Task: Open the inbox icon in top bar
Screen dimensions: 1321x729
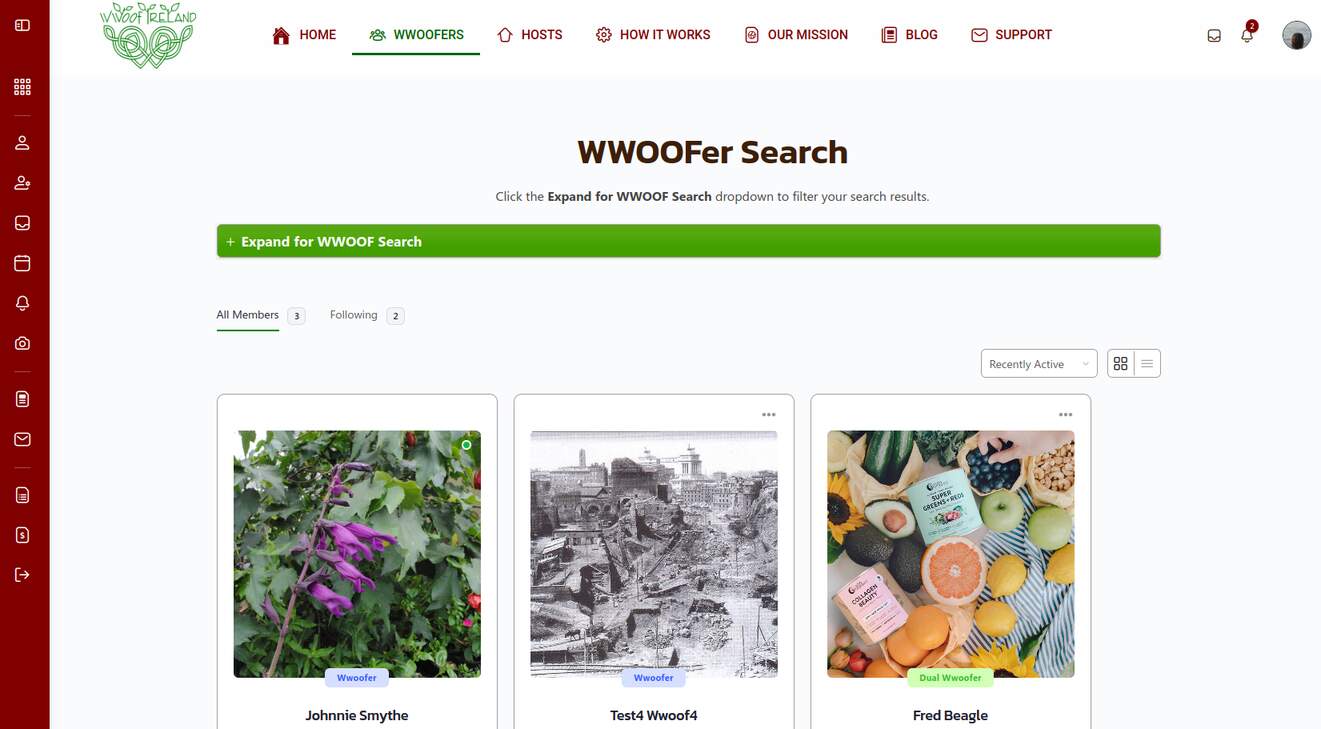Action: (1214, 35)
